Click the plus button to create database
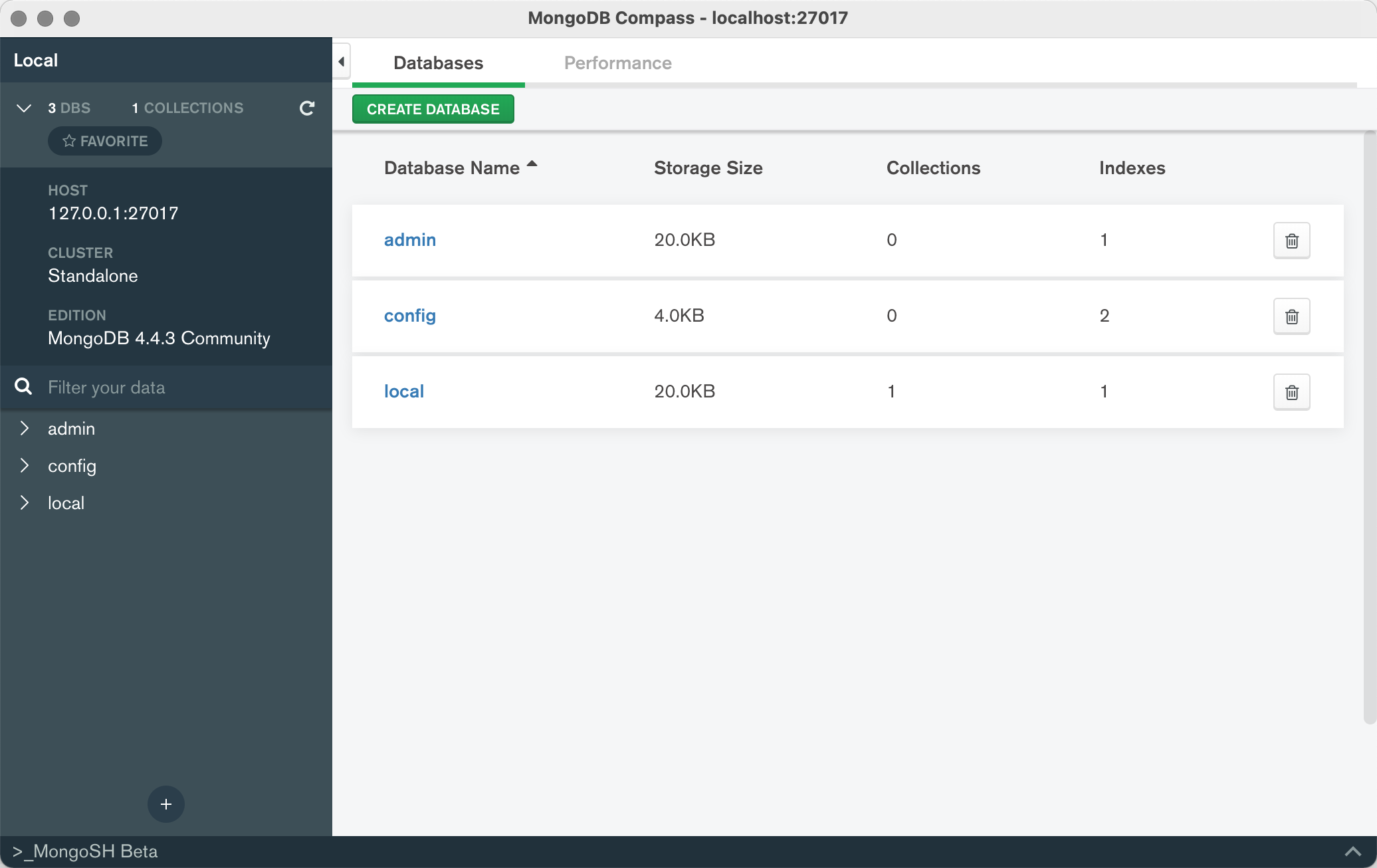 click(x=166, y=804)
